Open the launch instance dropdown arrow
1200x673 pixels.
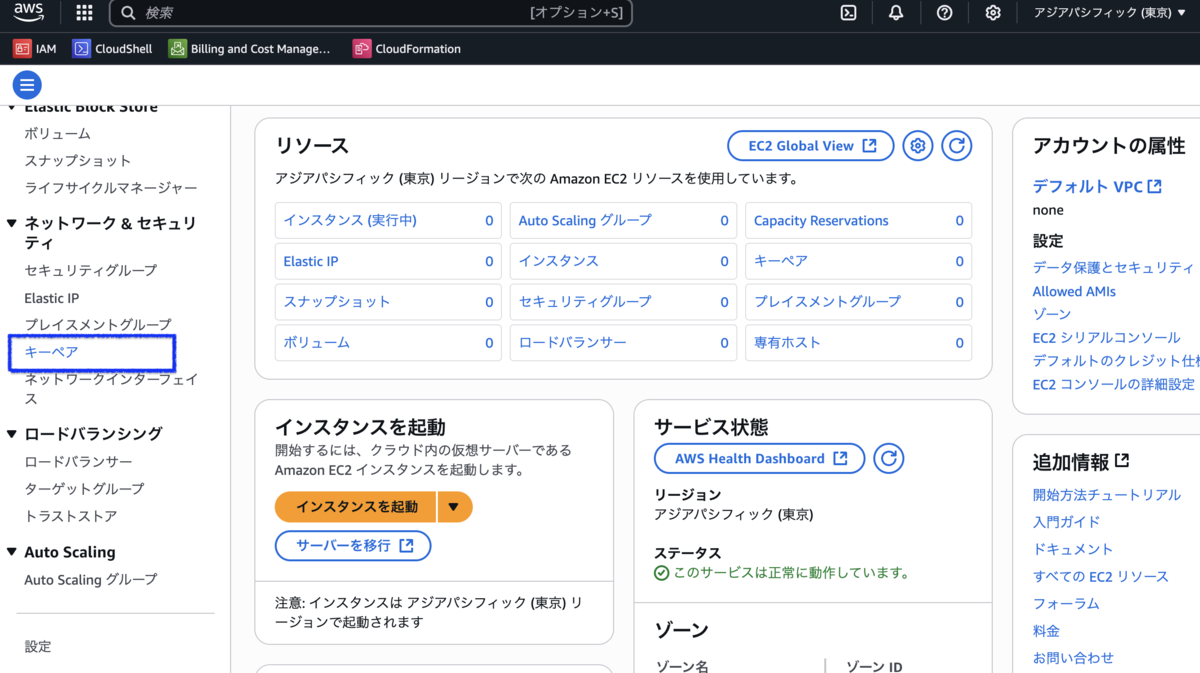tap(454, 507)
